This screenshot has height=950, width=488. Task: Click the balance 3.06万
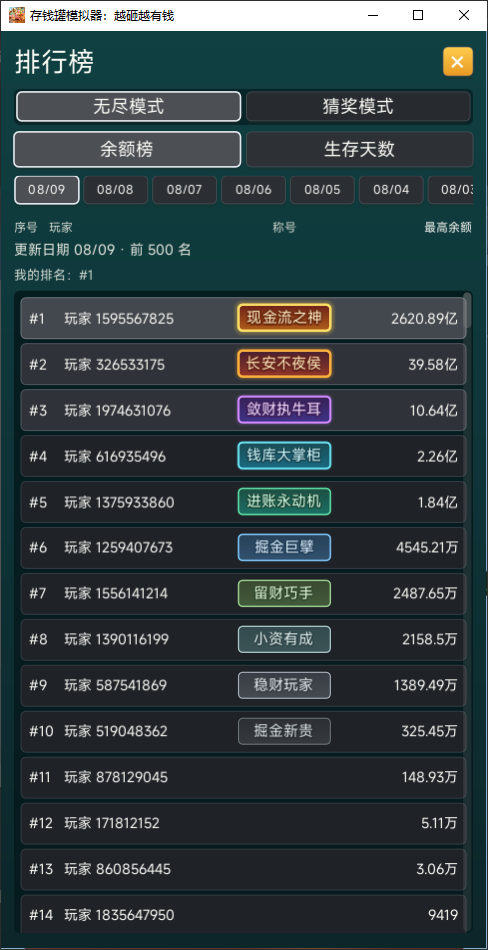[x=437, y=870]
